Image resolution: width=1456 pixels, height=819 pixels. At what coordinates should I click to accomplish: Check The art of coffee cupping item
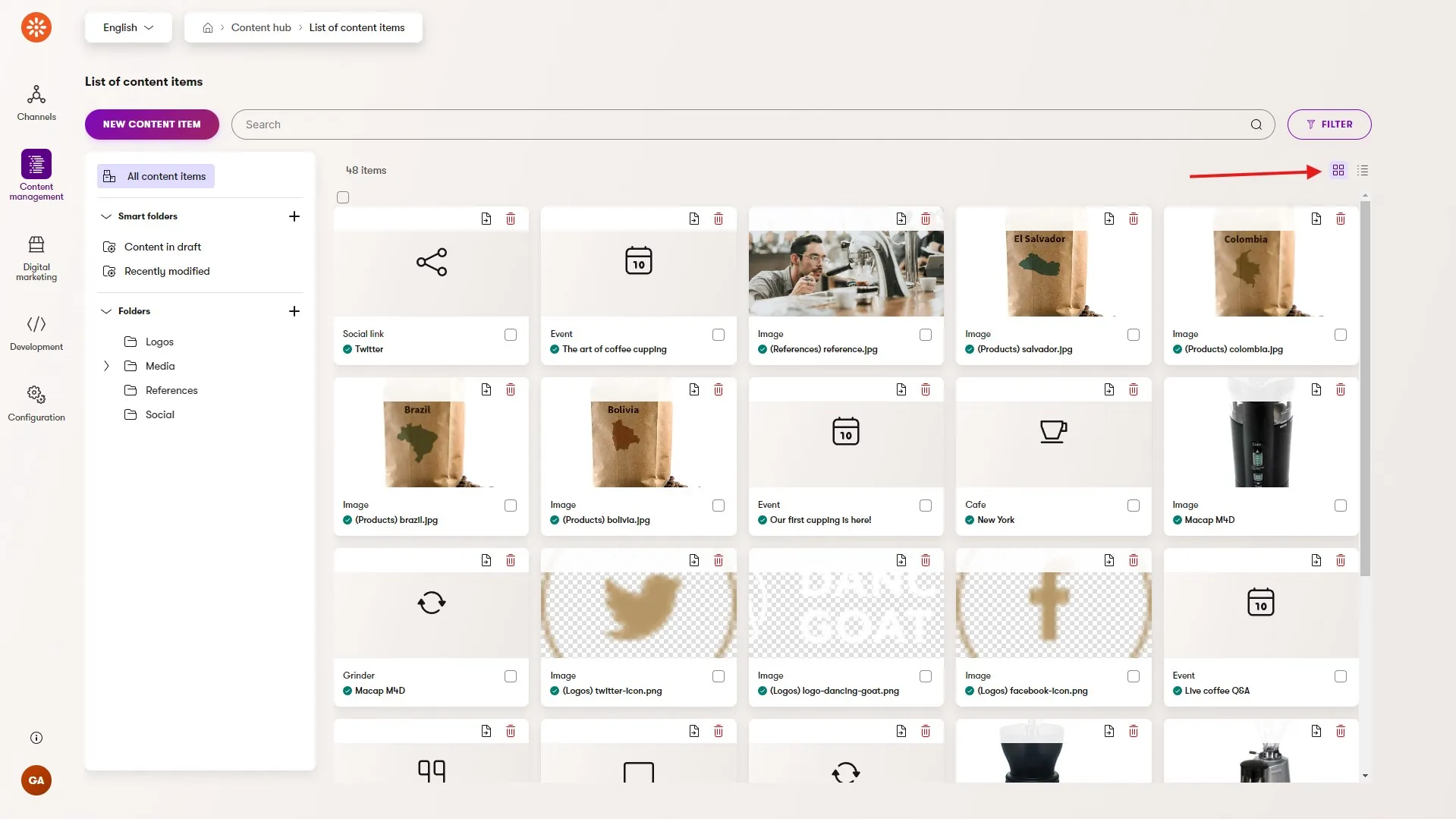click(719, 335)
